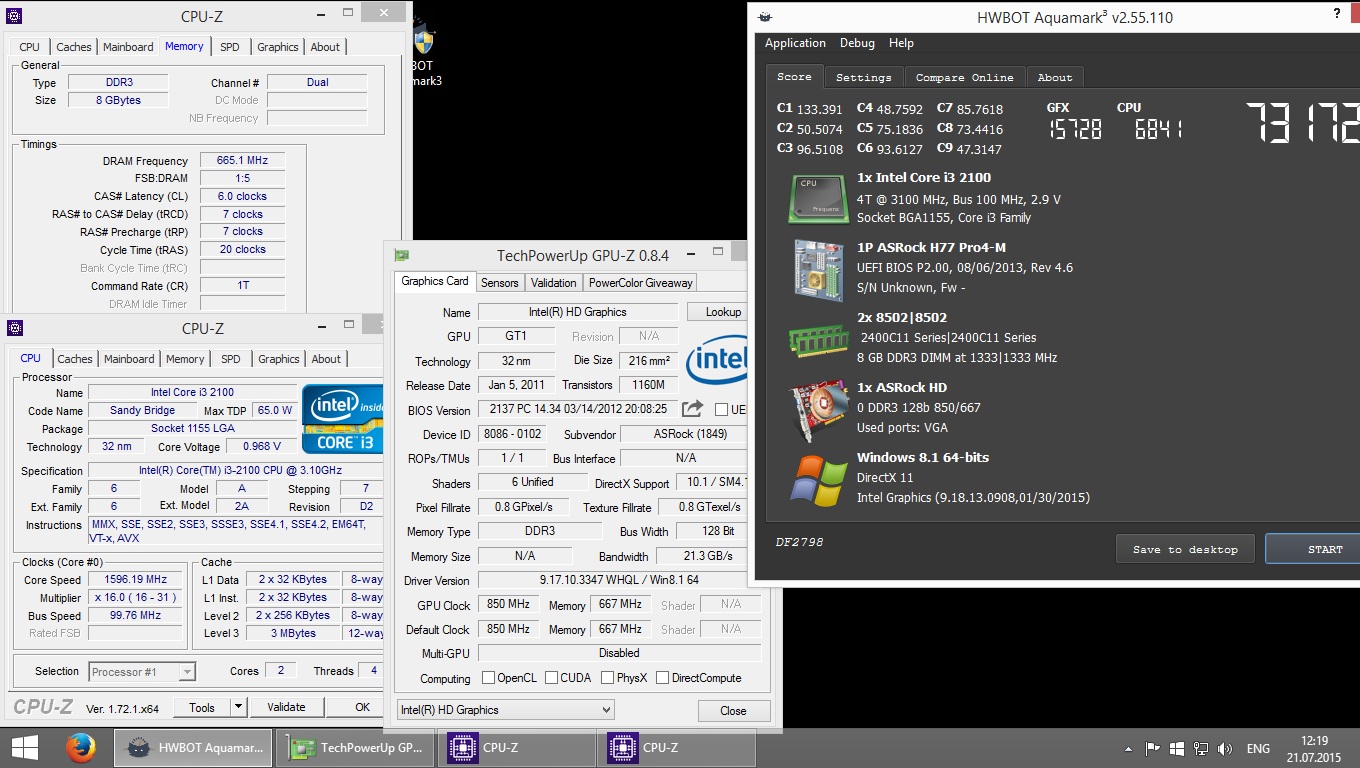Viewport: 1360px width, 768px height.
Task: Click the graphics card icon in Aquamark
Action: pos(818,410)
